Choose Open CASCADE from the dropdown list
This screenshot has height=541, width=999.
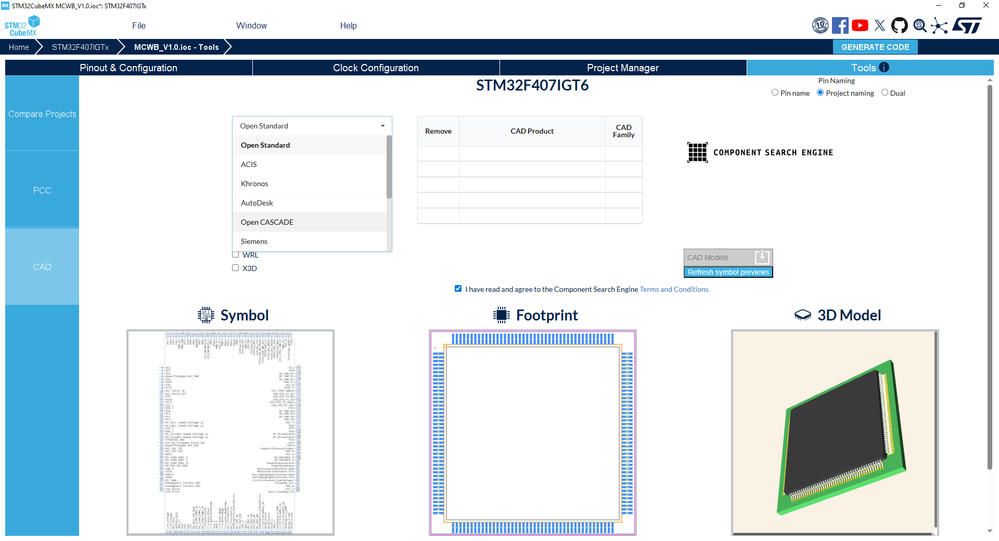[x=310, y=222]
